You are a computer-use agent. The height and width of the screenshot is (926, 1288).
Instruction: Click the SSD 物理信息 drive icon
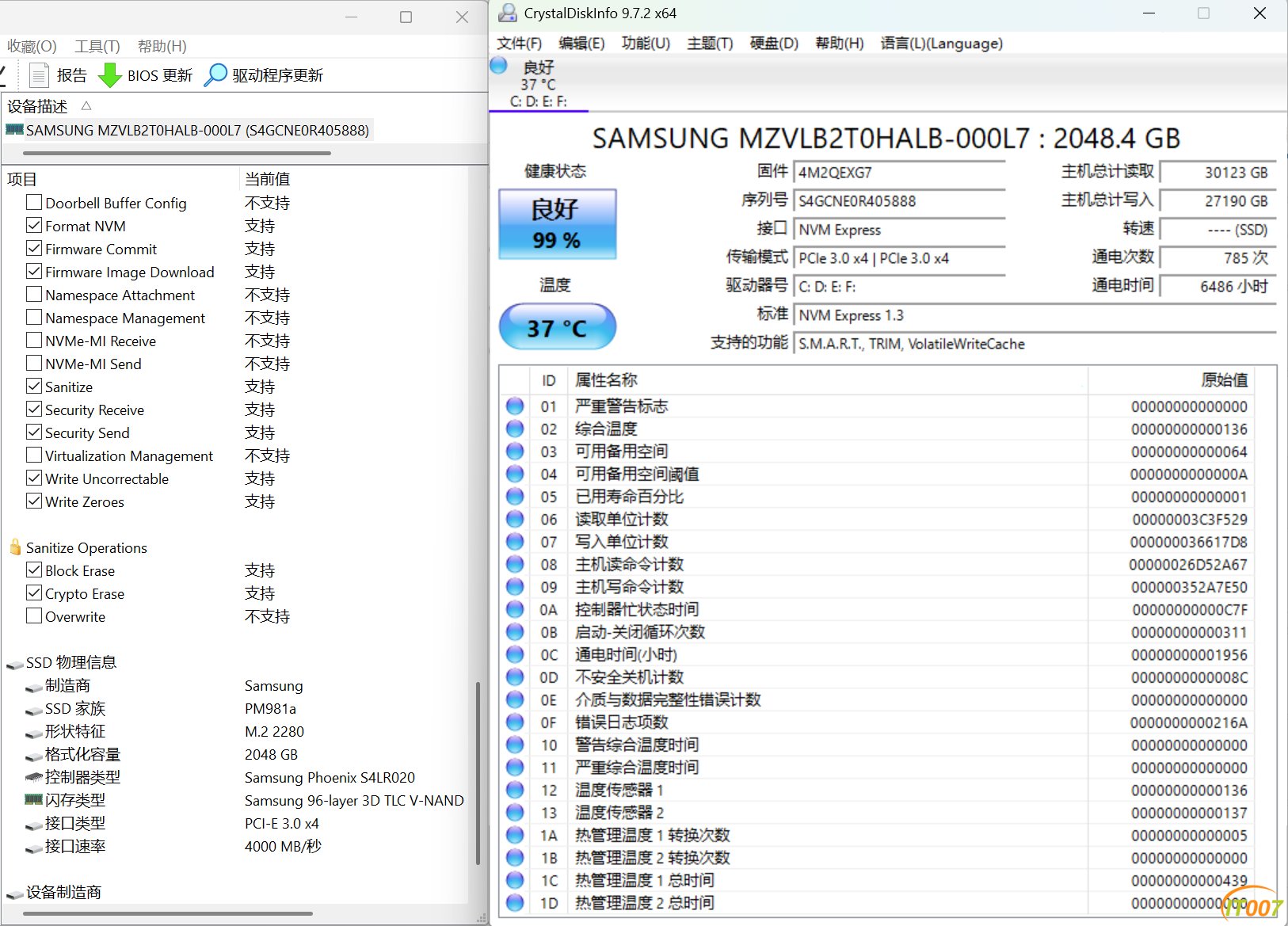14,664
